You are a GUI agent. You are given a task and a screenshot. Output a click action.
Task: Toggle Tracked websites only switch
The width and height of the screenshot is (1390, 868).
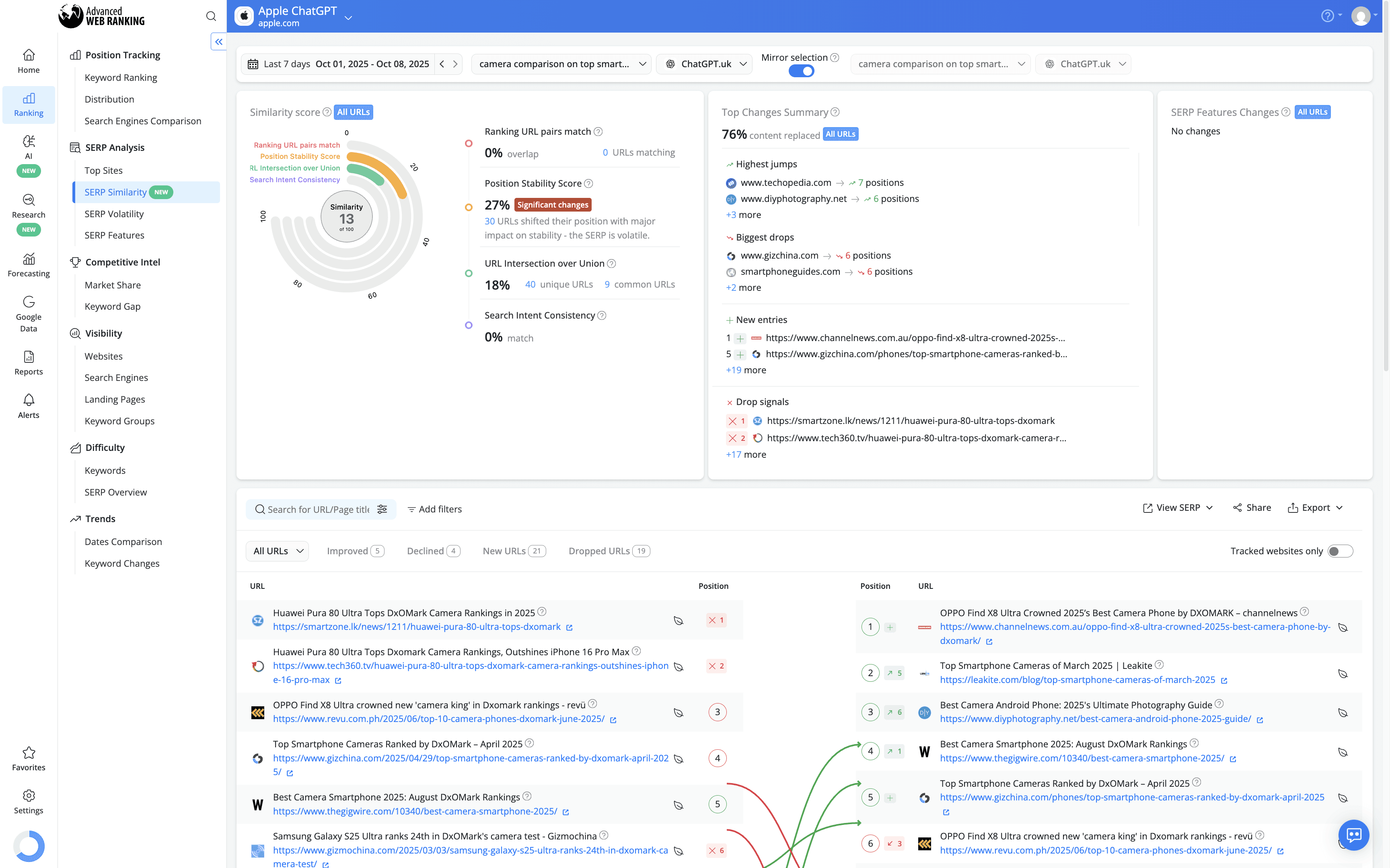pyautogui.click(x=1341, y=551)
